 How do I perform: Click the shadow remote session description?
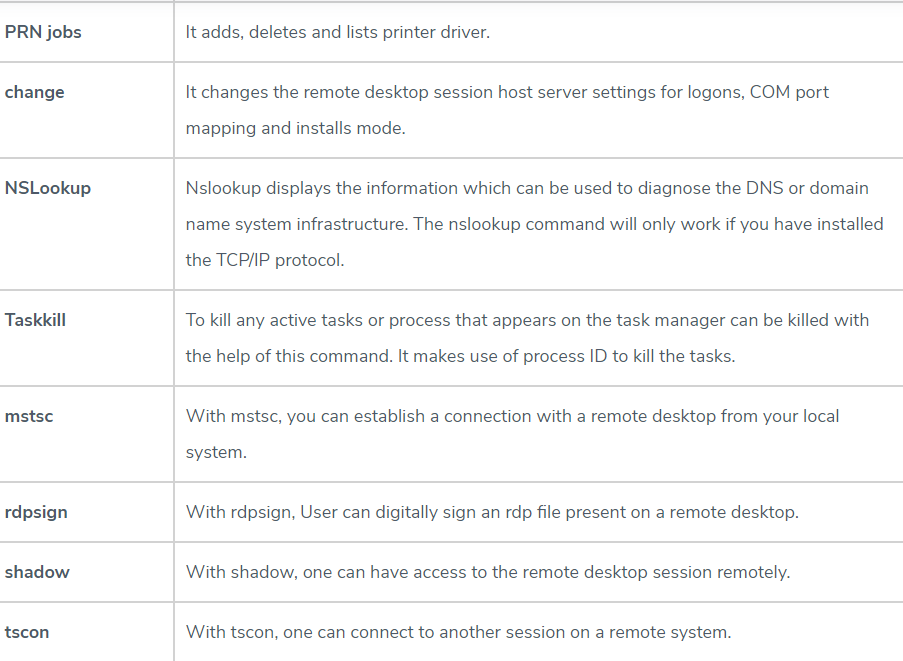[487, 572]
